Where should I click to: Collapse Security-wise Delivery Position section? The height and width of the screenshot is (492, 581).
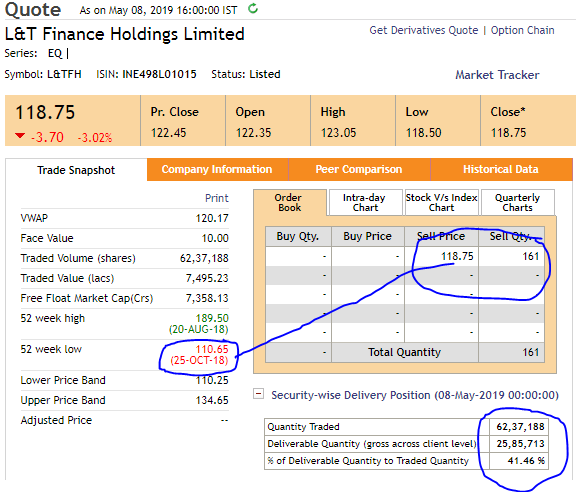tap(258, 393)
